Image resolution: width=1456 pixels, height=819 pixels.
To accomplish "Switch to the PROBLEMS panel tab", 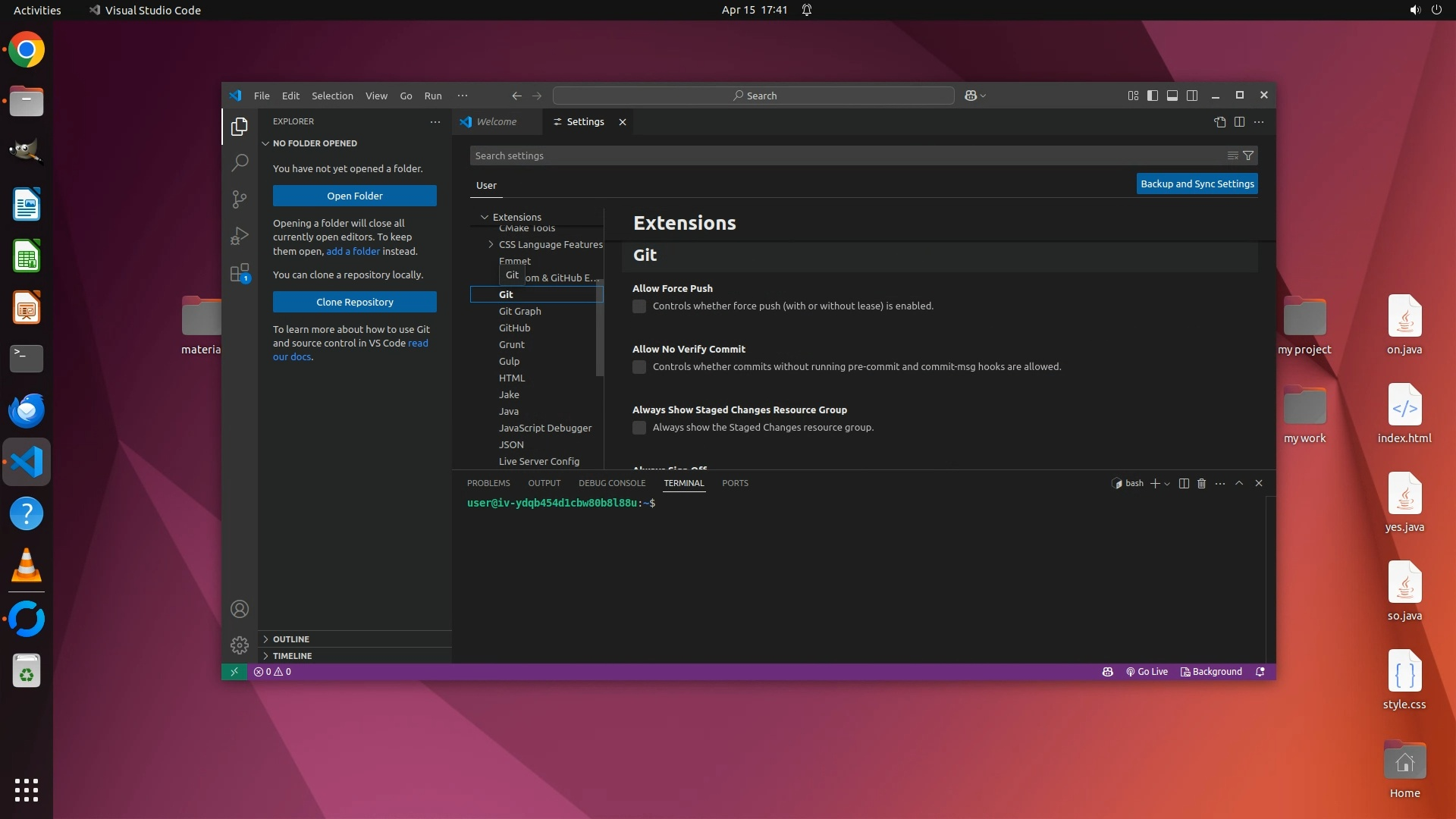I will click(488, 483).
